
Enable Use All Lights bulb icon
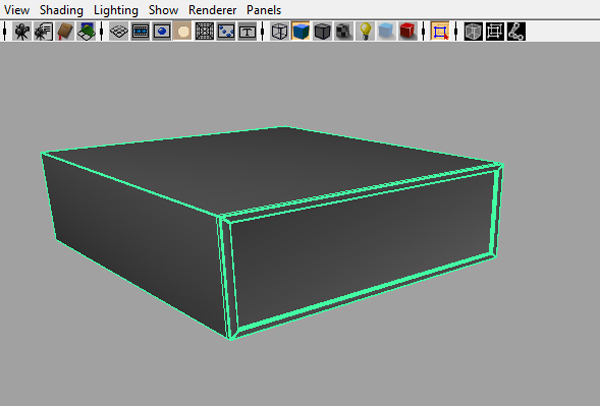[365, 31]
